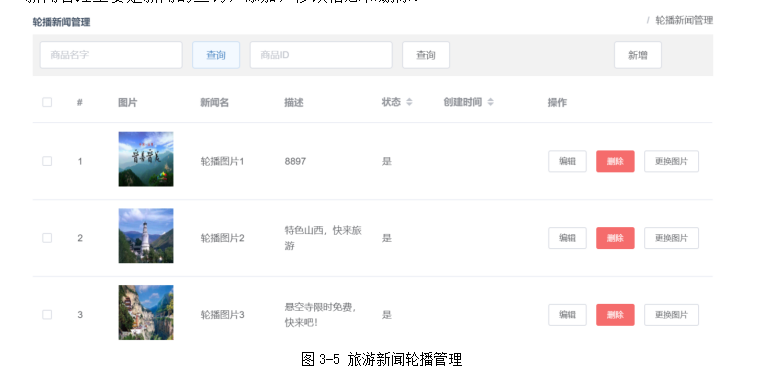Click 更换图片 for 轮播图片1
Image resolution: width=768 pixels, height=367 pixels.
click(671, 161)
